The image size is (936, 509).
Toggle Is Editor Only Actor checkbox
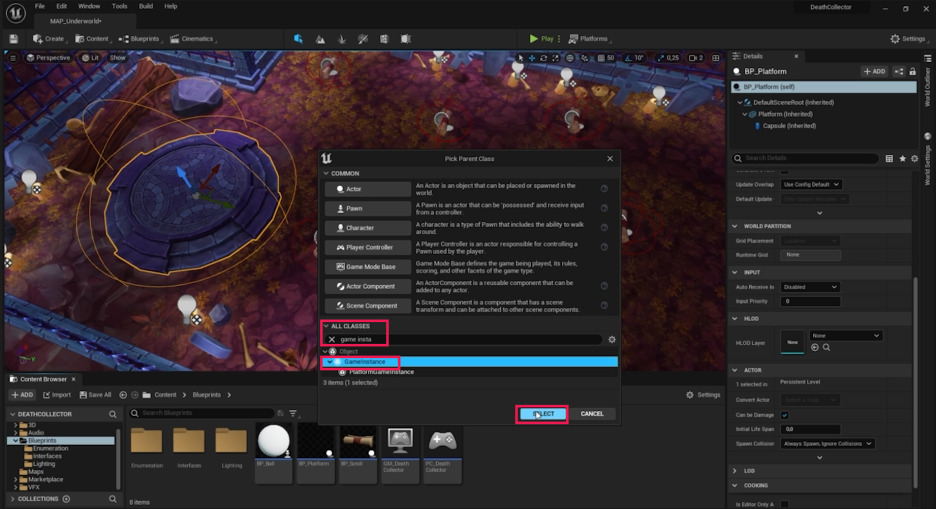[785, 504]
